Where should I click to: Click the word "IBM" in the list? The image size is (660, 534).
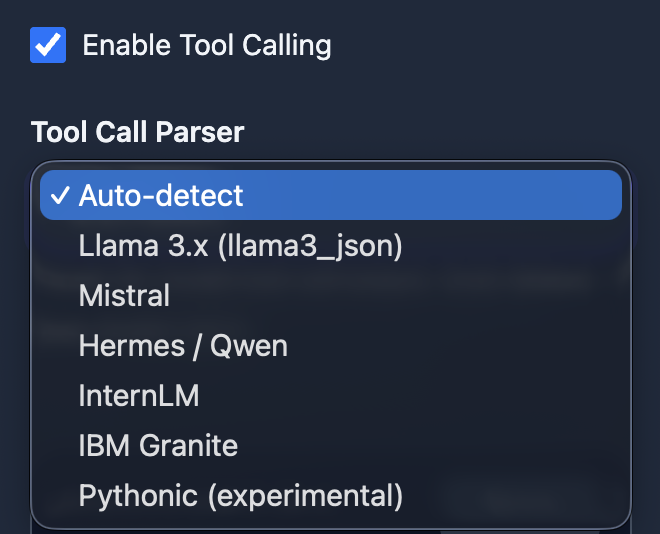point(103,445)
